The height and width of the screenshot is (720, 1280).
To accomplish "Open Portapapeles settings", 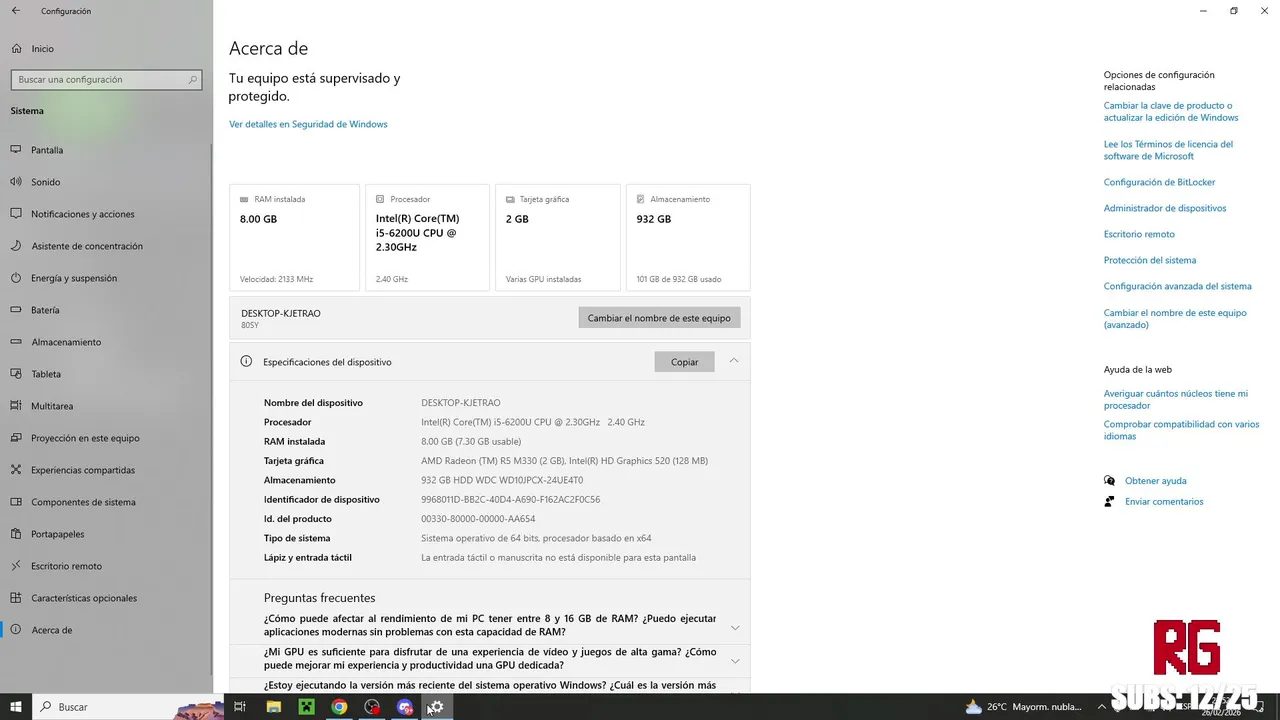I will coord(57,534).
